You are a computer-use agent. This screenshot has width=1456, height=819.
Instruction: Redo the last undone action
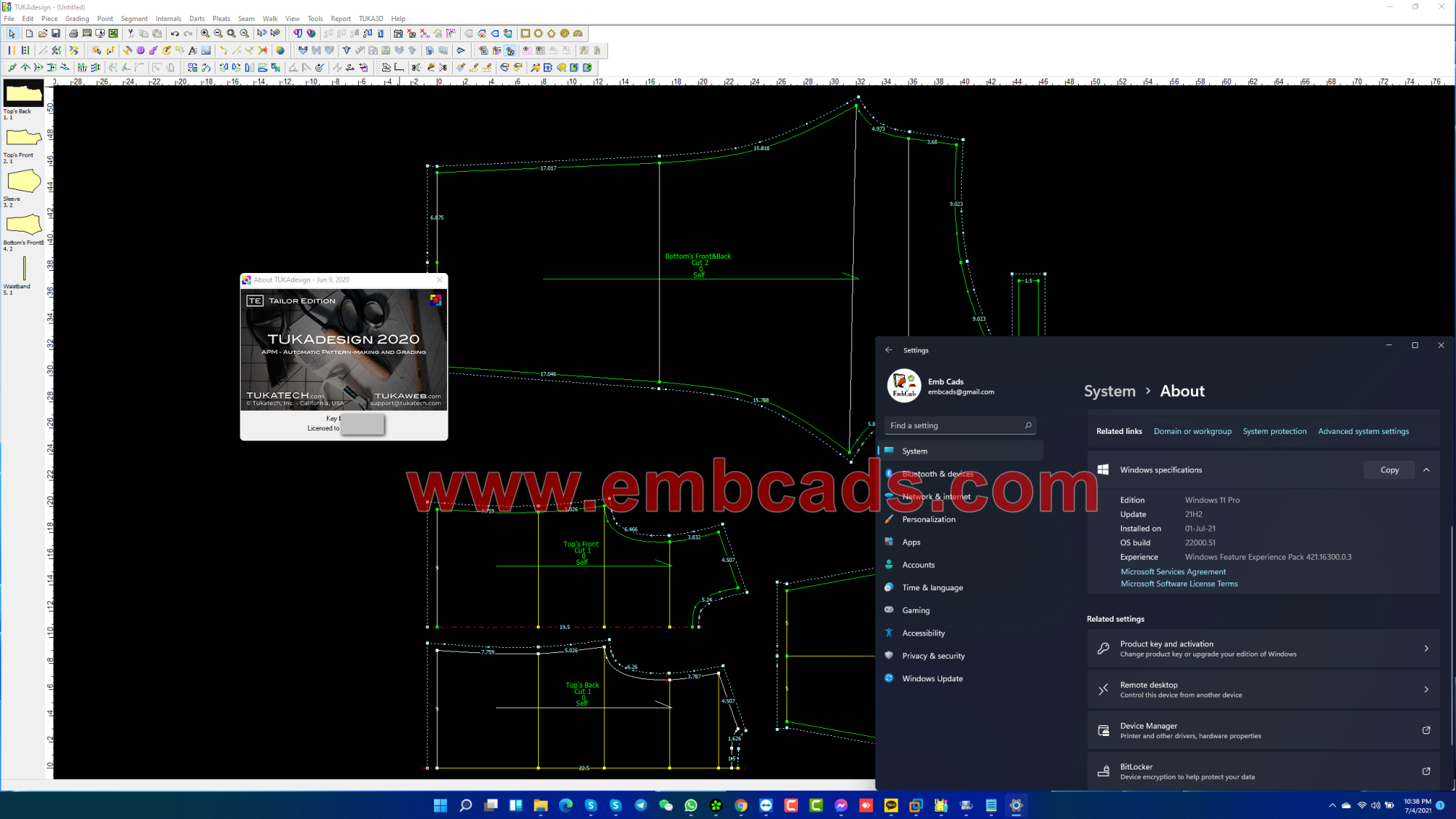tap(189, 33)
